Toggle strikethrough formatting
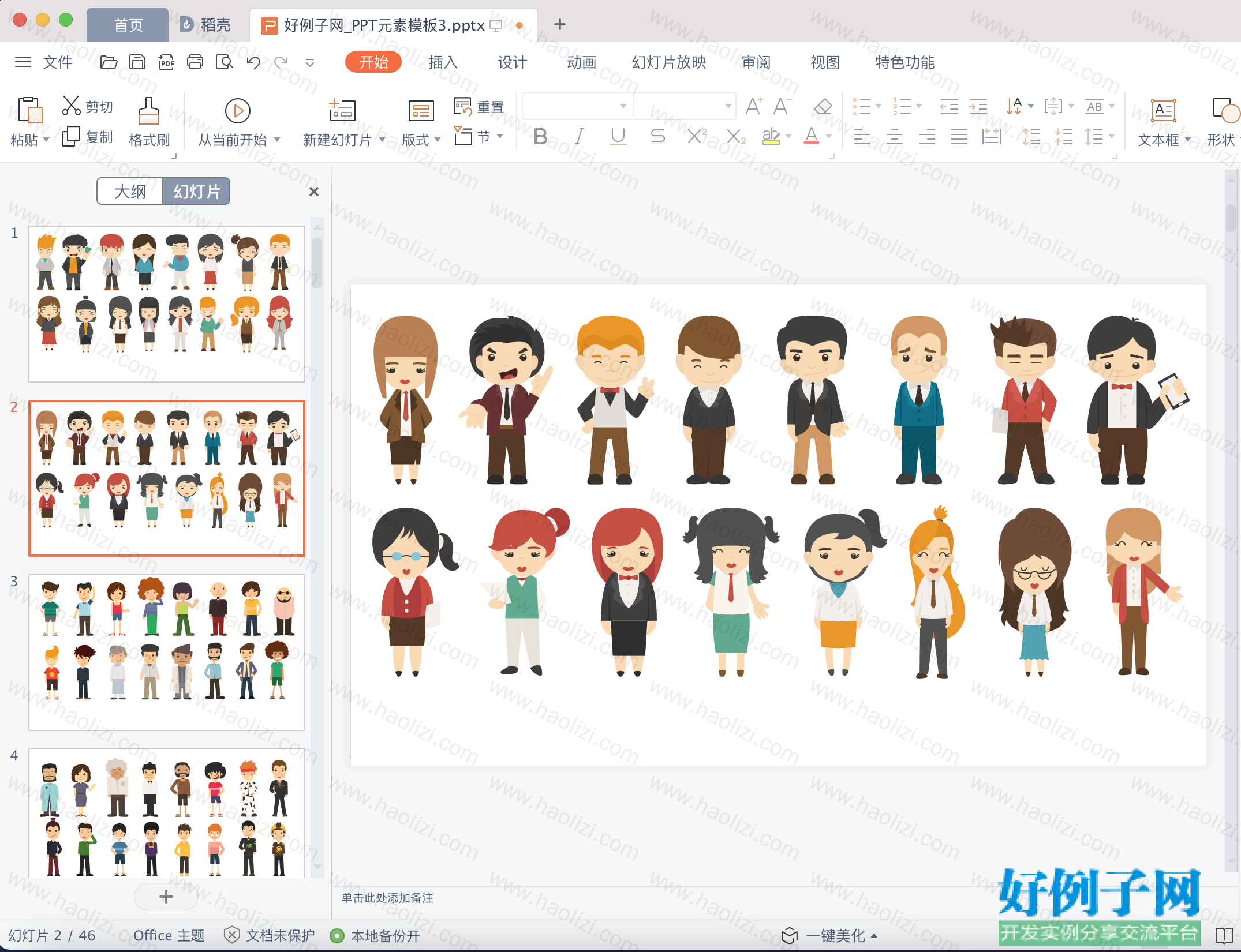 tap(657, 137)
